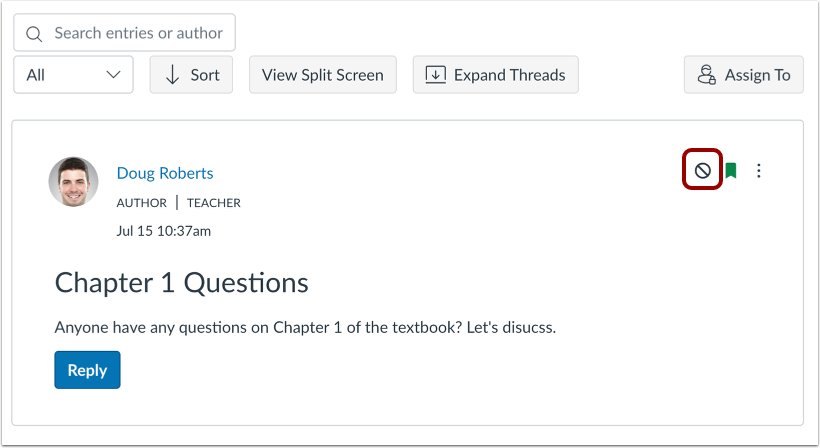820x448 pixels.
Task: Expand all discussion threads
Action: [x=495, y=75]
